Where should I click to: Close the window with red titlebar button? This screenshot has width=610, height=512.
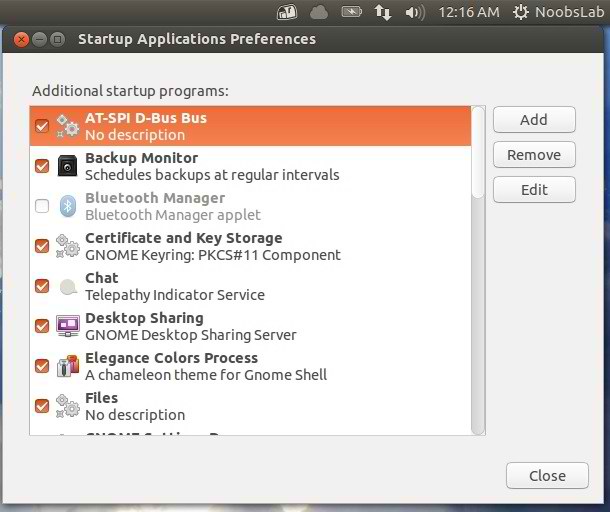[x=21, y=39]
